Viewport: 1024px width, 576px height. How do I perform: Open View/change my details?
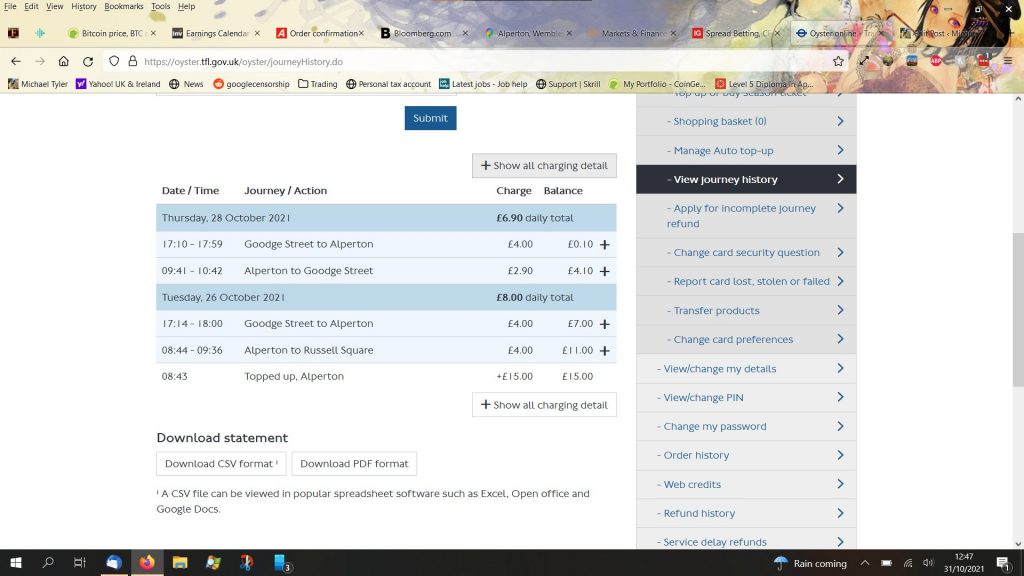(746, 368)
